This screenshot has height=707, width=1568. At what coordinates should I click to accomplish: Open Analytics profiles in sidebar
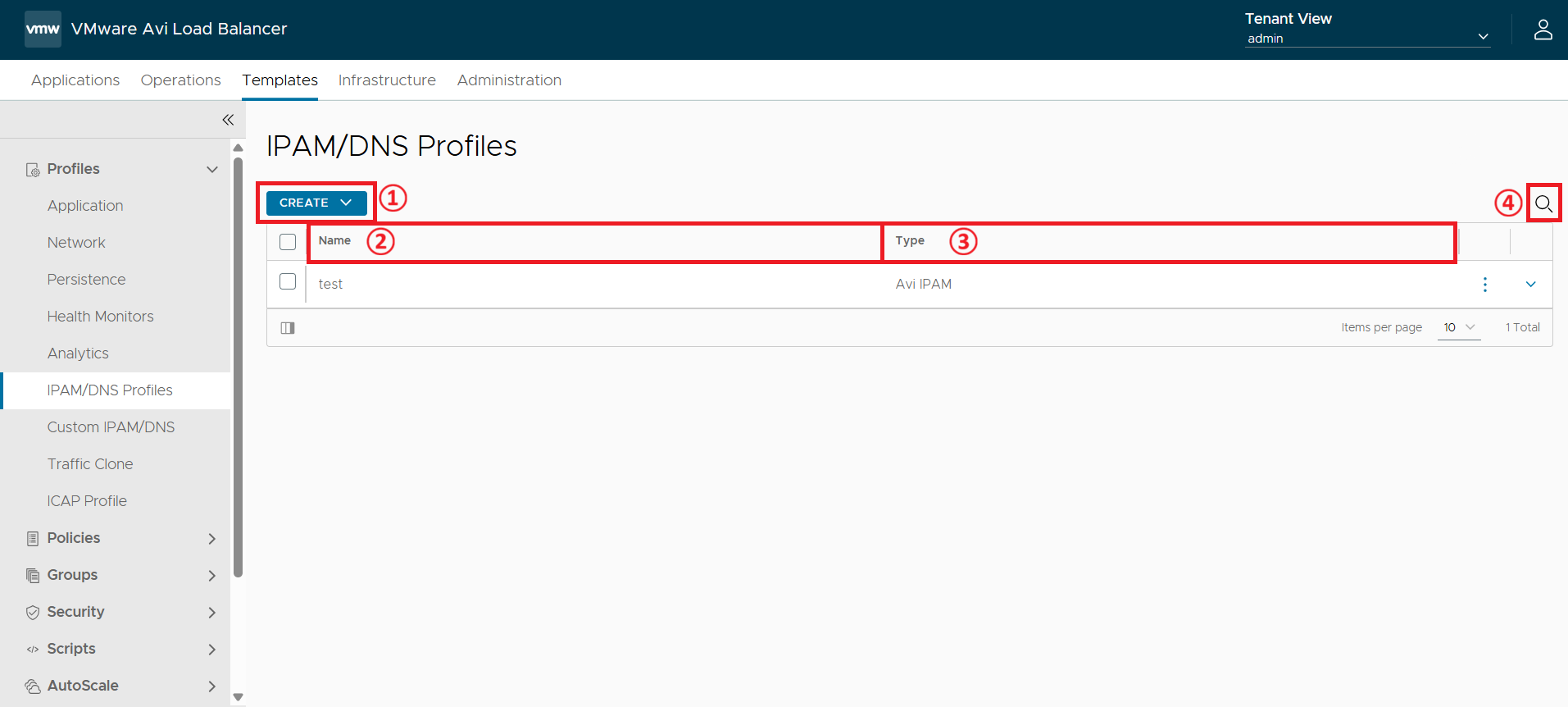pos(78,353)
